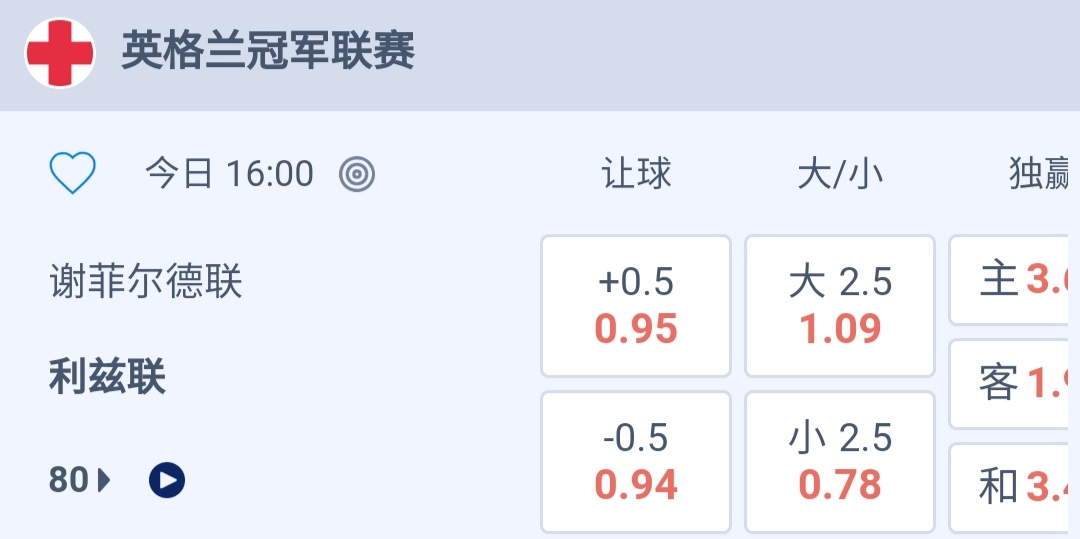The height and width of the screenshot is (539, 1080).
Task: Select the 独赢 column header
Action: pyautogui.click(x=1040, y=174)
